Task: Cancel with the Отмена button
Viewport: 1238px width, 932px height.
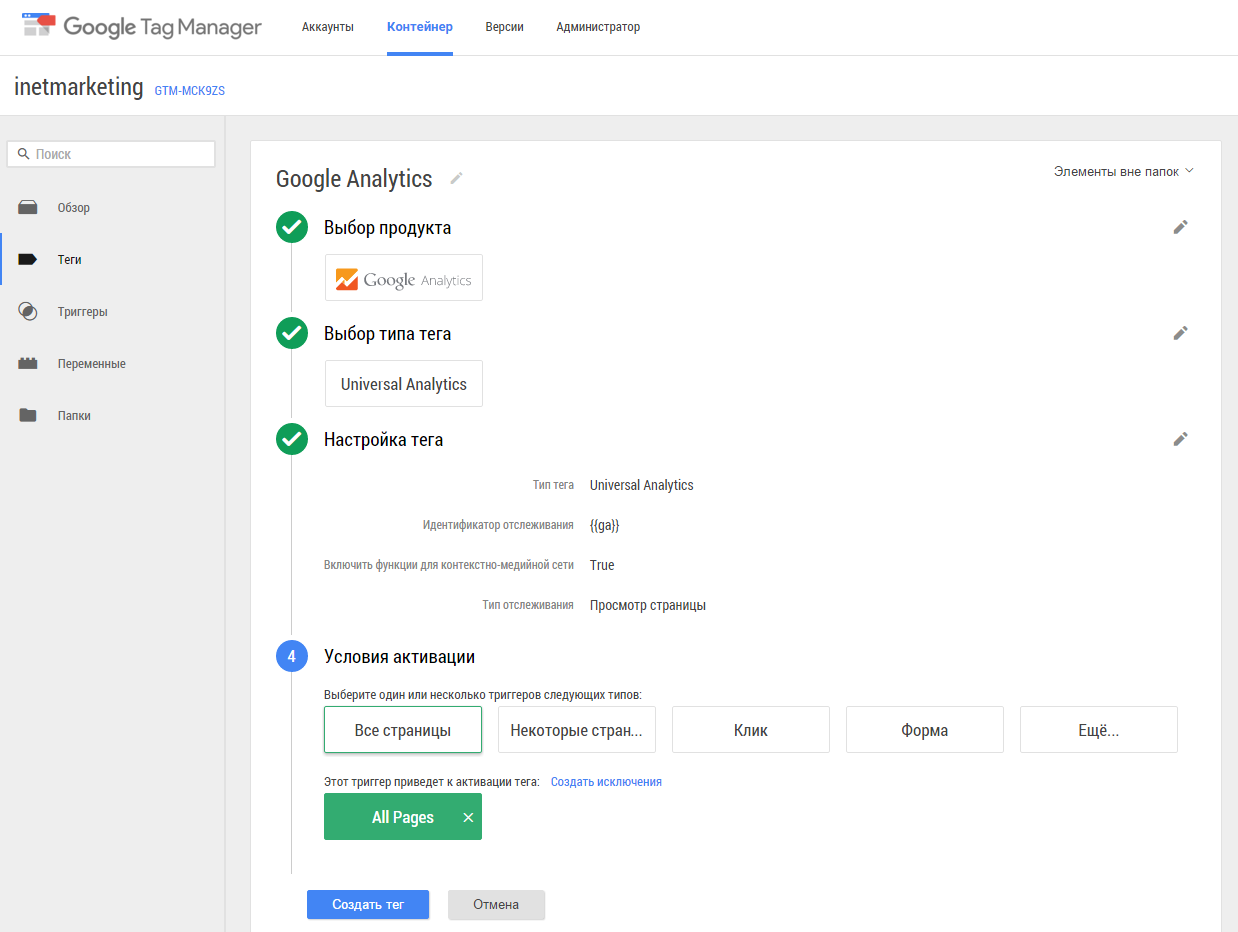Action: (x=496, y=904)
